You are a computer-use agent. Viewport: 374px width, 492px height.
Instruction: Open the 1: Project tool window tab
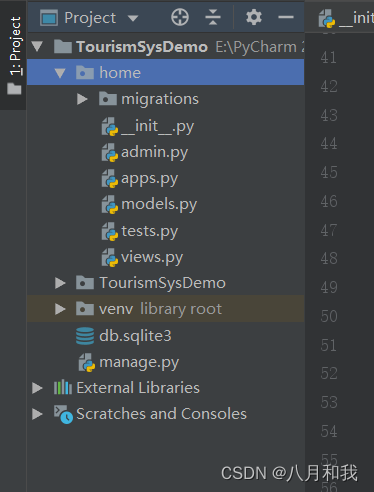click(x=13, y=55)
